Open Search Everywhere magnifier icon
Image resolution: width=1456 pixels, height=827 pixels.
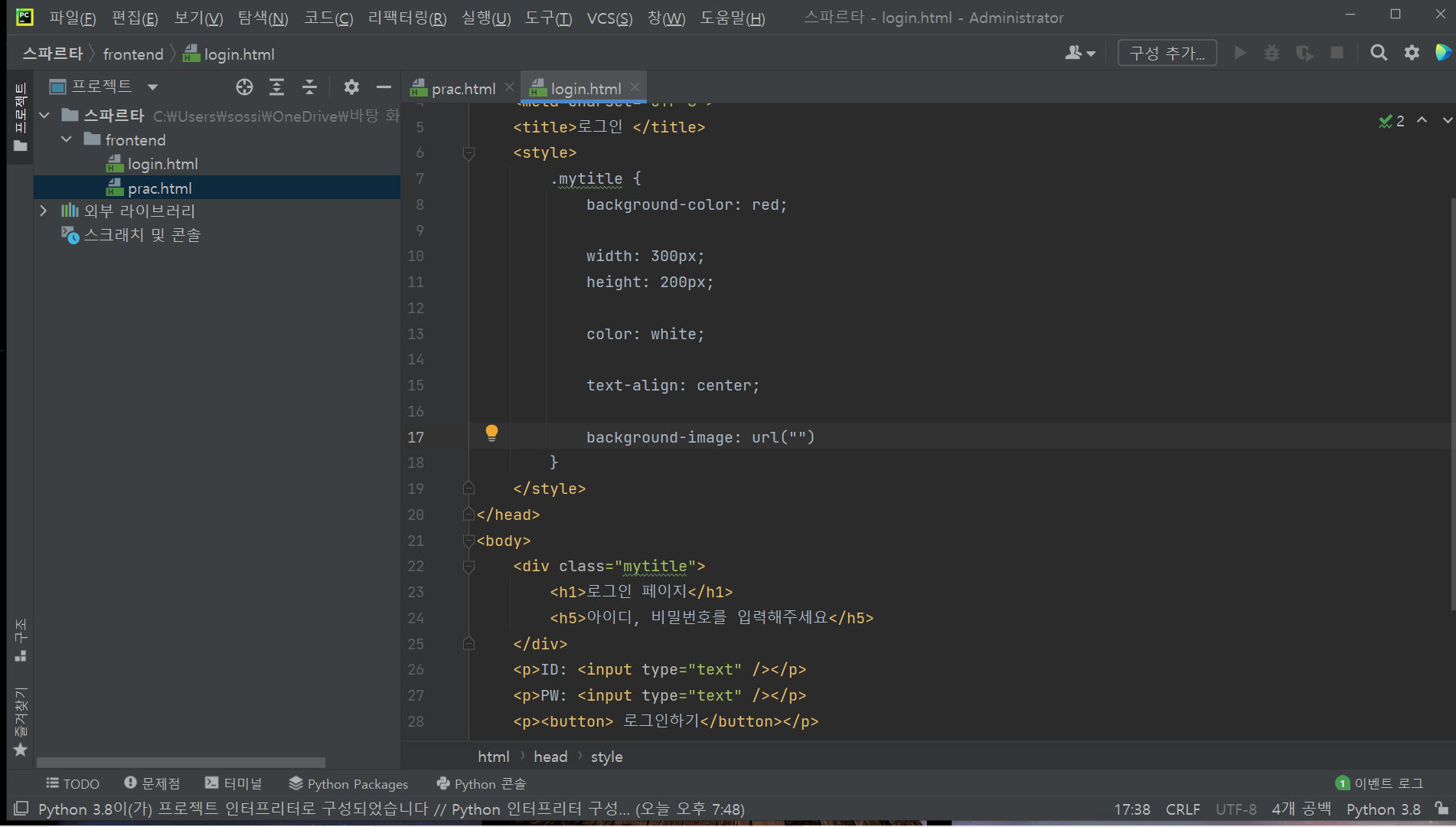[1378, 53]
